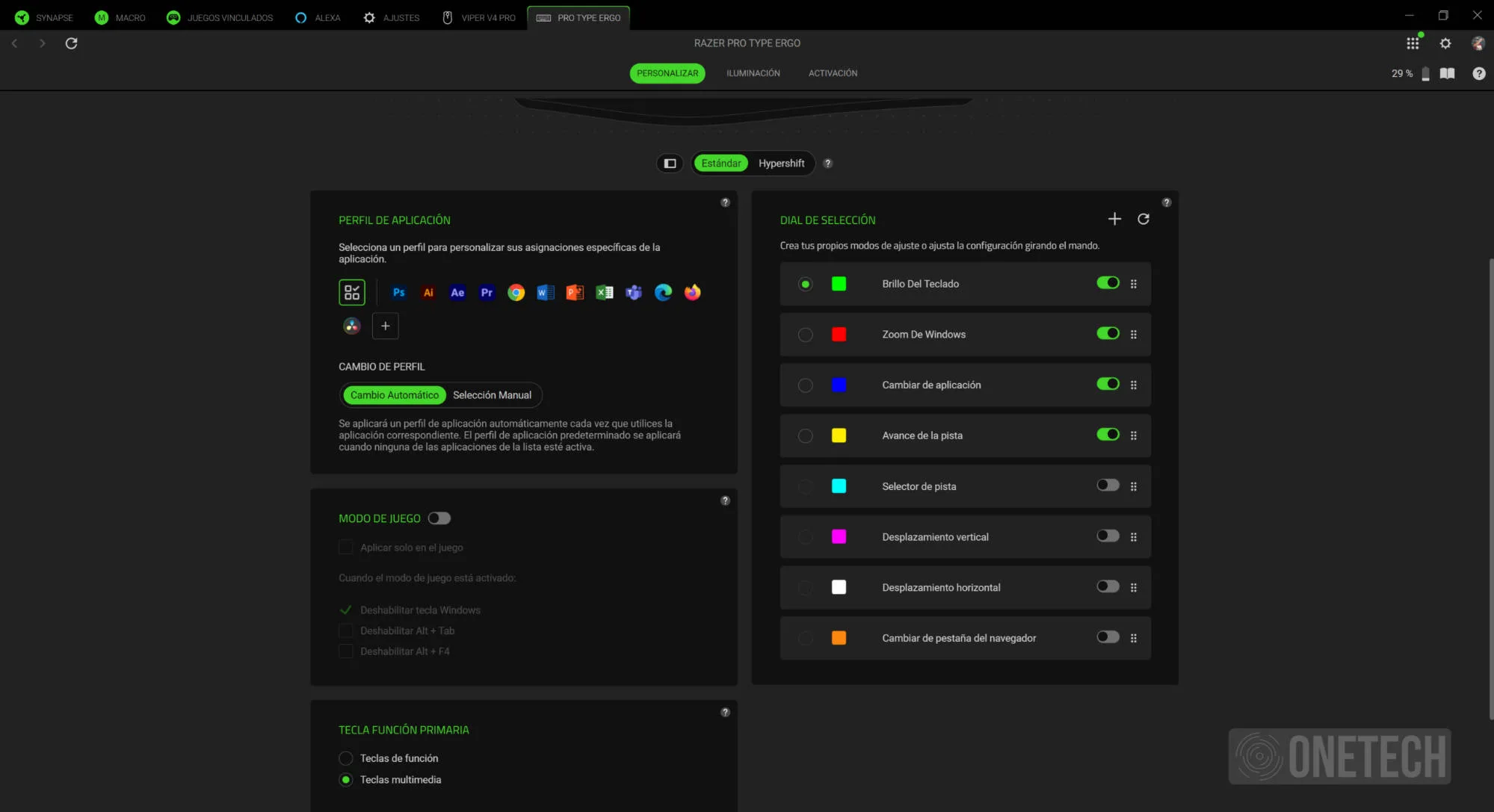Open the Alexa module tab
This screenshot has width=1494, height=812.
coord(318,17)
